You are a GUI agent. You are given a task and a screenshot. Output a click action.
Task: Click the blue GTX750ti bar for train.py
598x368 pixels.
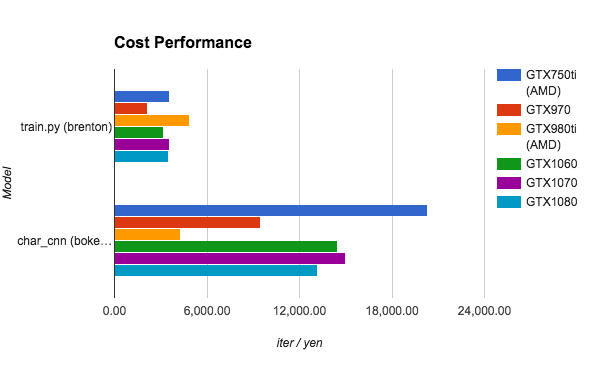pos(142,96)
